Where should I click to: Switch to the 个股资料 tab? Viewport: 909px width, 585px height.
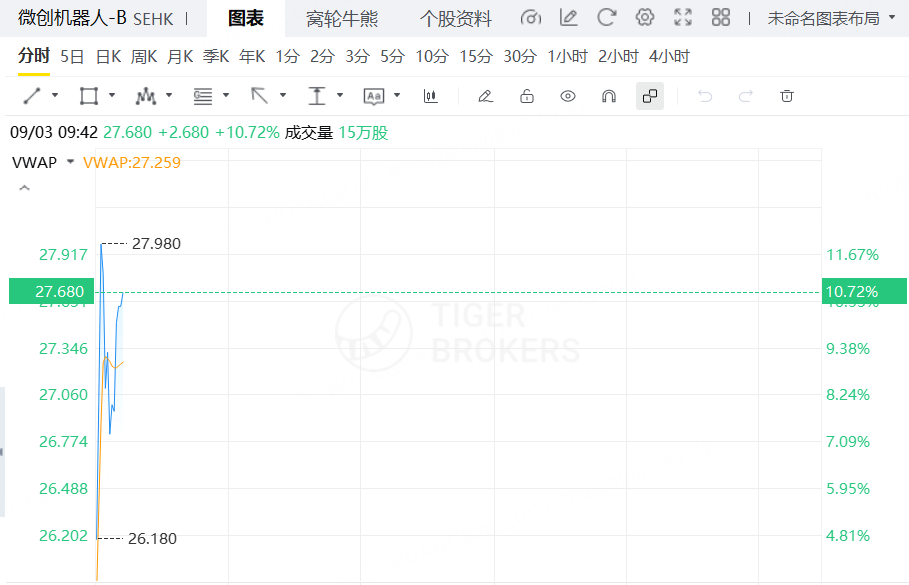[456, 19]
